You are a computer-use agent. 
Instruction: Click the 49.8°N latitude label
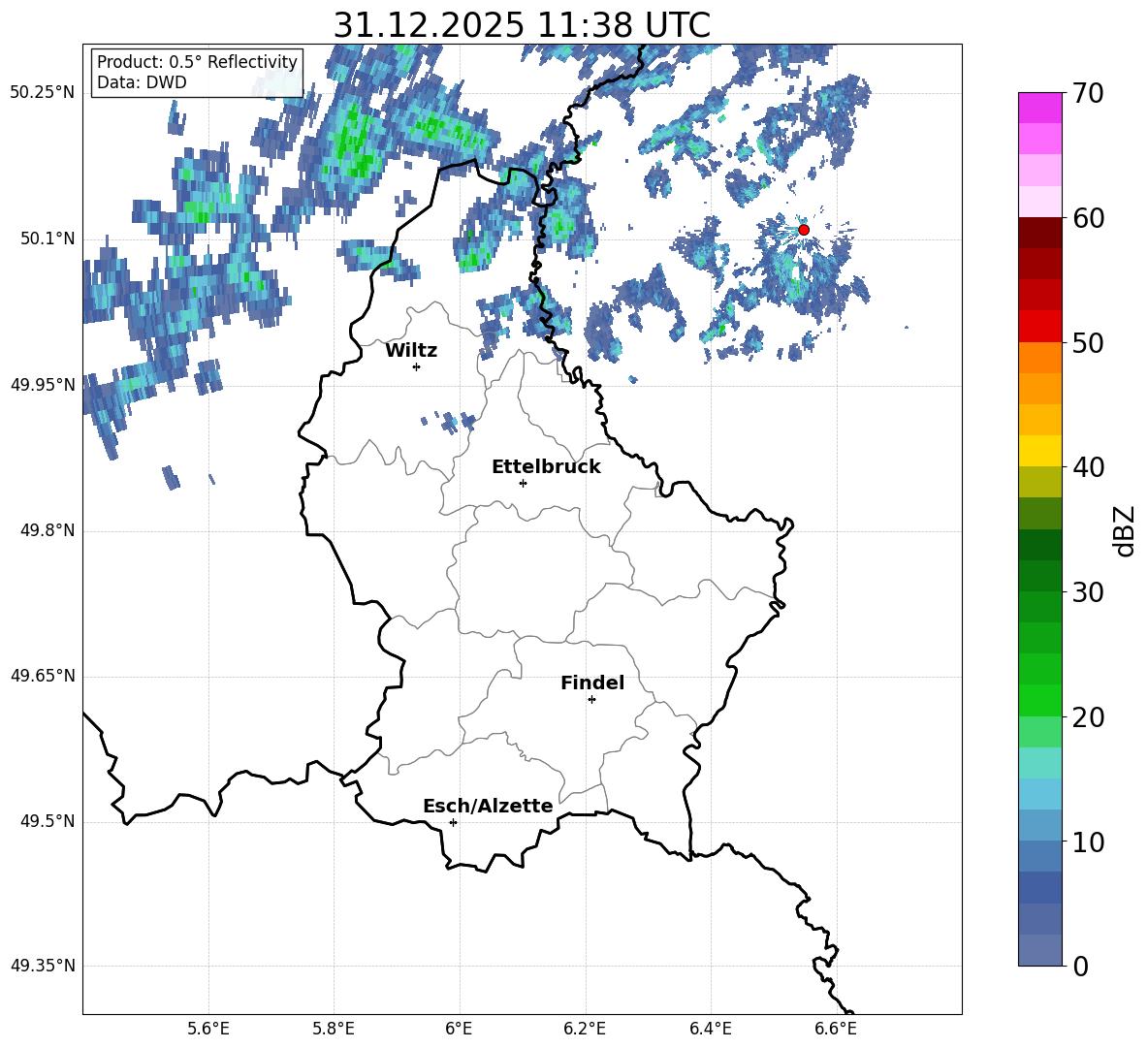48,530
